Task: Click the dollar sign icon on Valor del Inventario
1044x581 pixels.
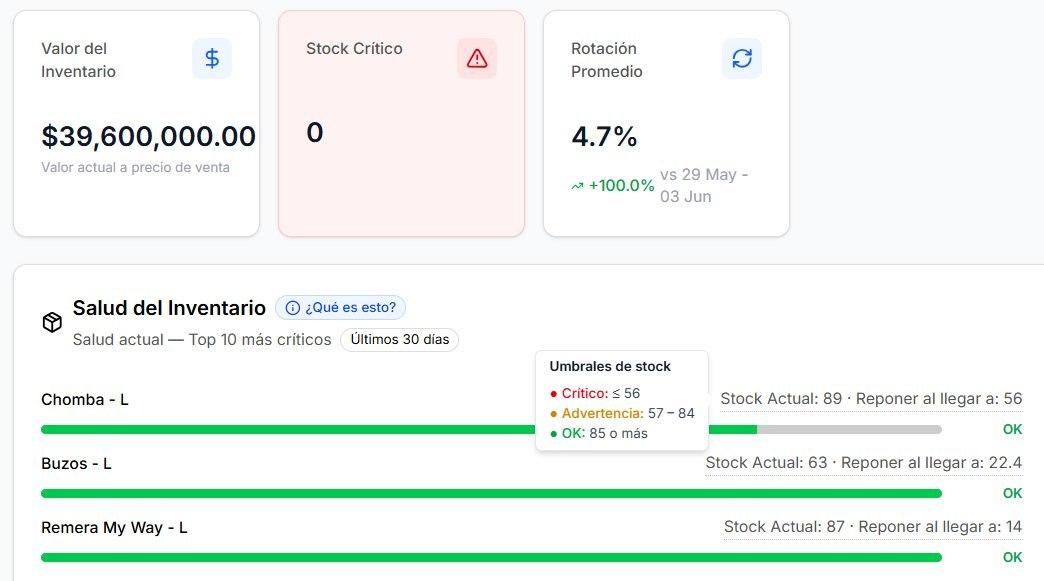Action: pos(212,59)
